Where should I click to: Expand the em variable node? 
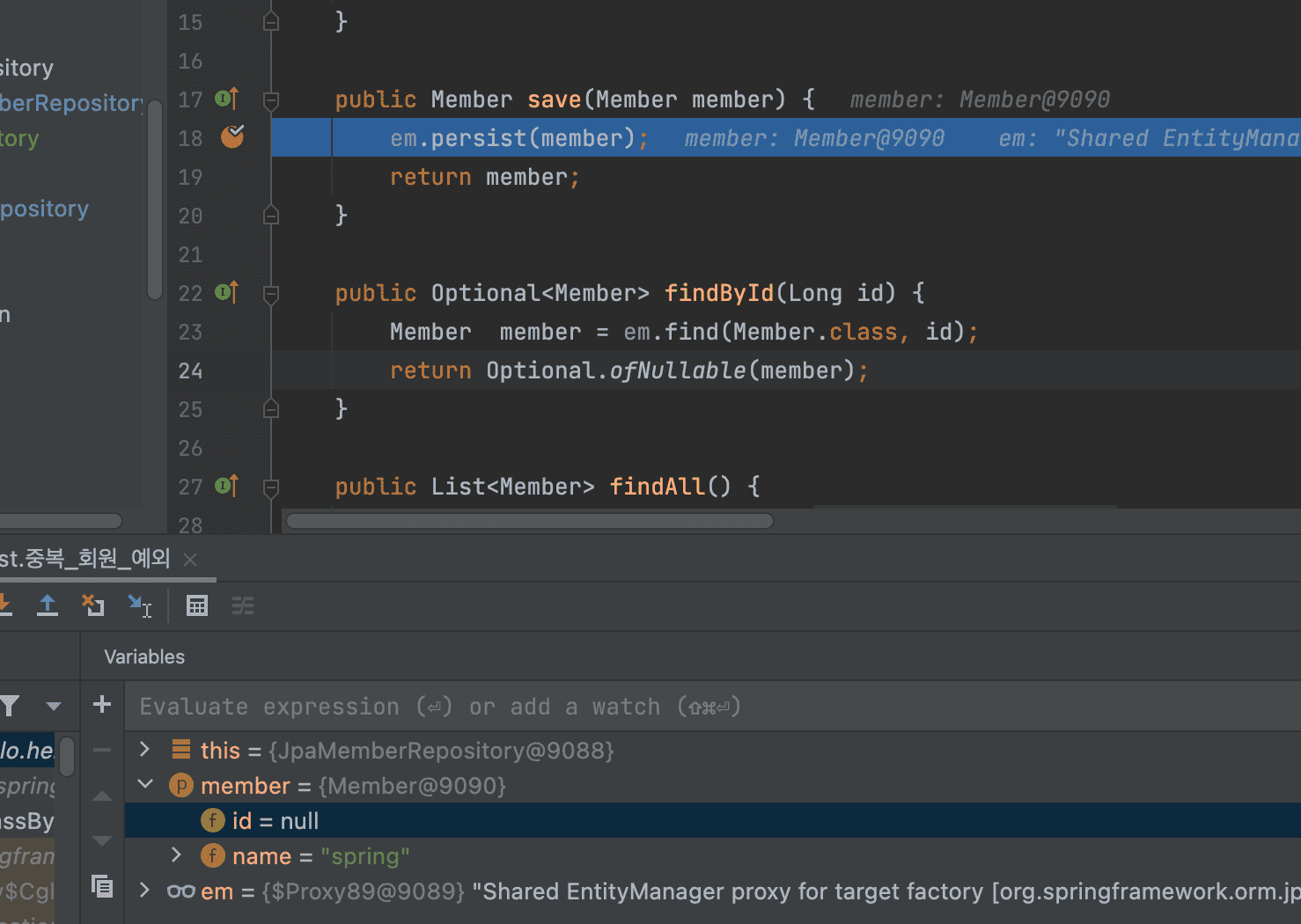click(x=145, y=891)
